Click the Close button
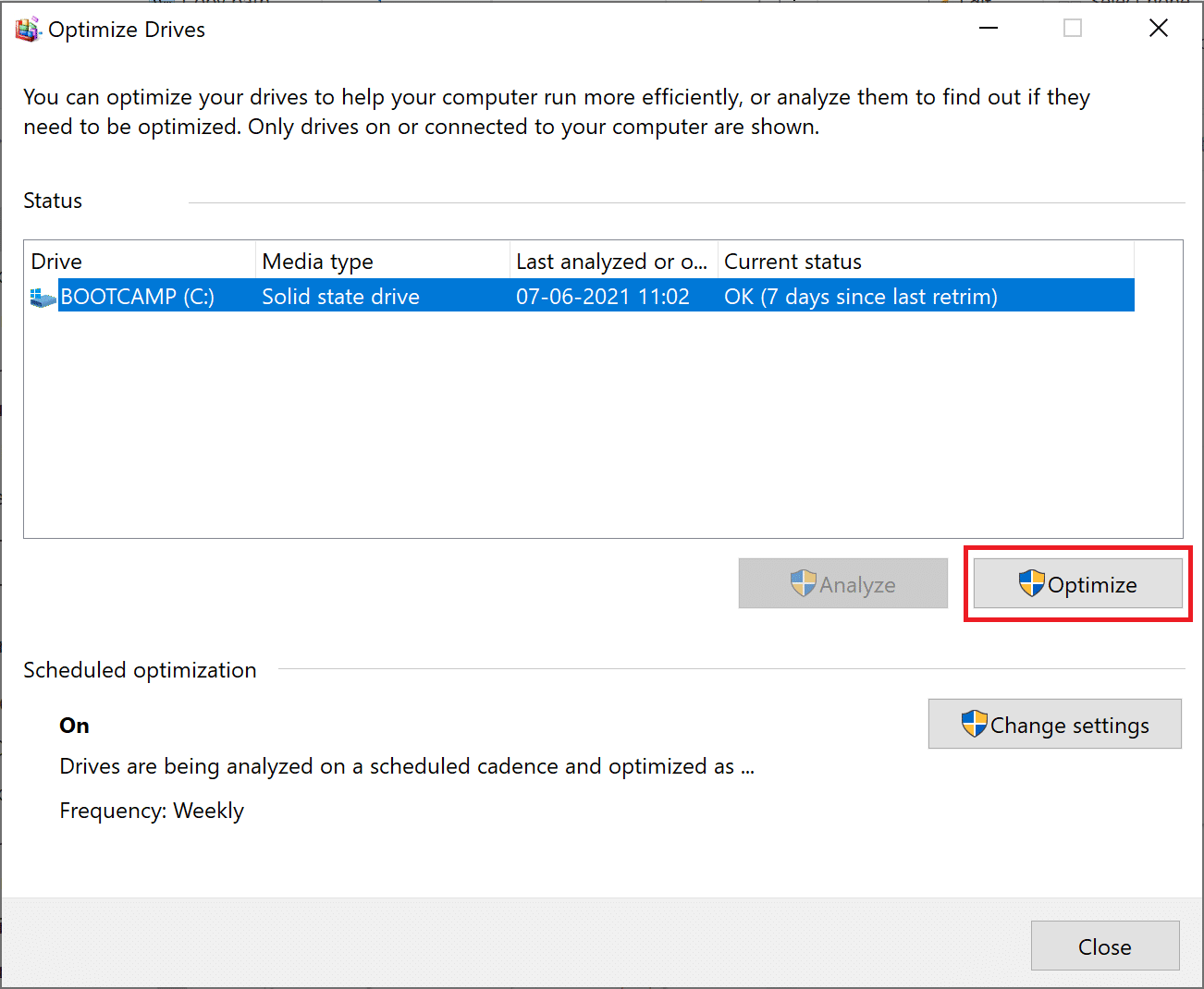 click(x=1104, y=946)
